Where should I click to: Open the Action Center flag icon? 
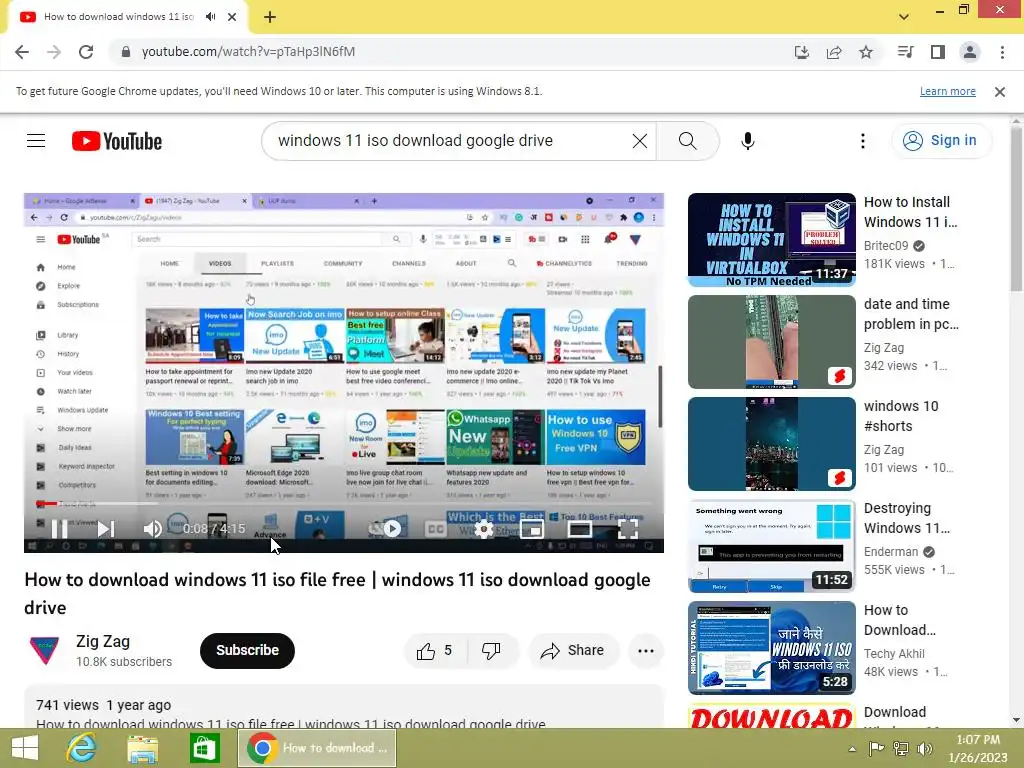click(x=876, y=748)
